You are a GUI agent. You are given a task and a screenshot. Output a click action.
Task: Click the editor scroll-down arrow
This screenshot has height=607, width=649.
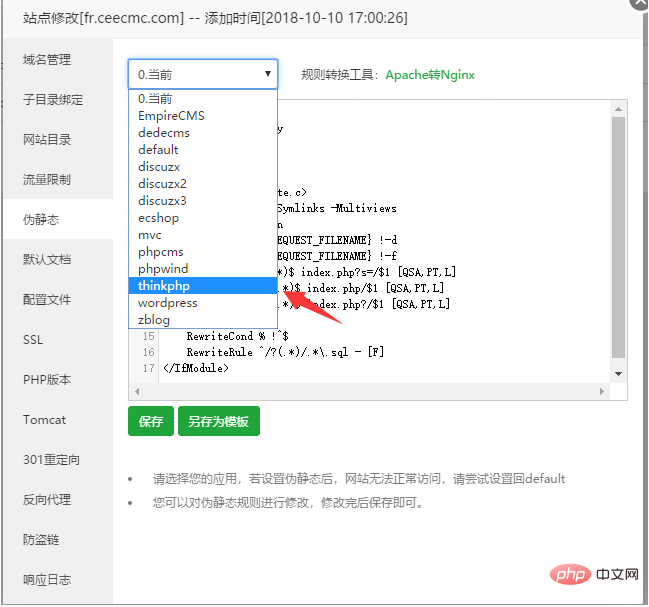coord(618,374)
